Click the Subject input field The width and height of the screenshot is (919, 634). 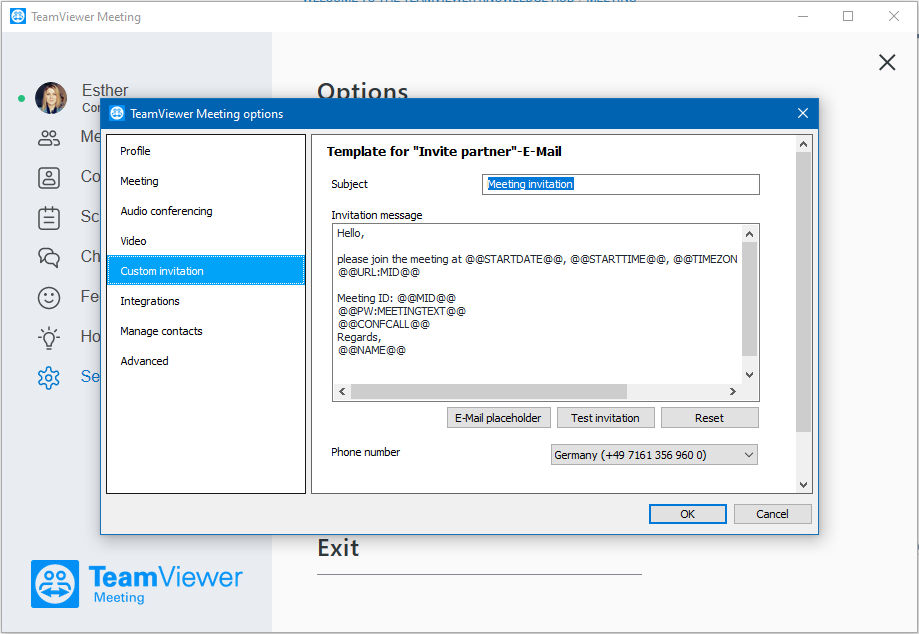621,184
